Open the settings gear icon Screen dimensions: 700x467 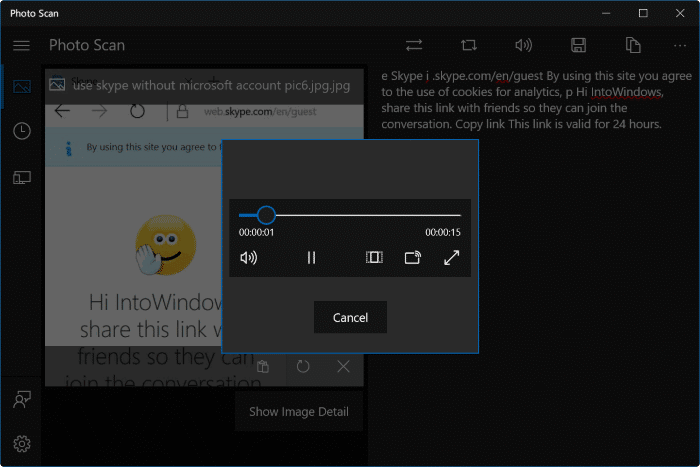click(22, 444)
